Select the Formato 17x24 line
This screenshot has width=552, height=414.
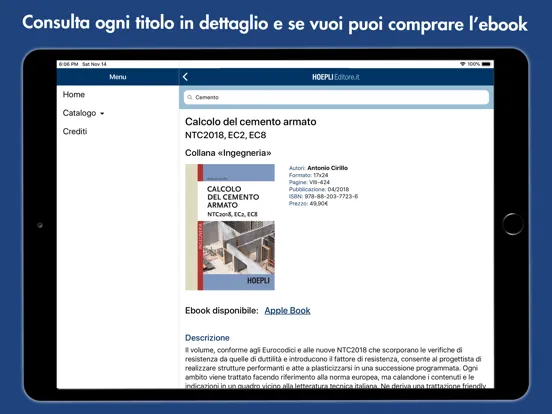pyautogui.click(x=308, y=175)
